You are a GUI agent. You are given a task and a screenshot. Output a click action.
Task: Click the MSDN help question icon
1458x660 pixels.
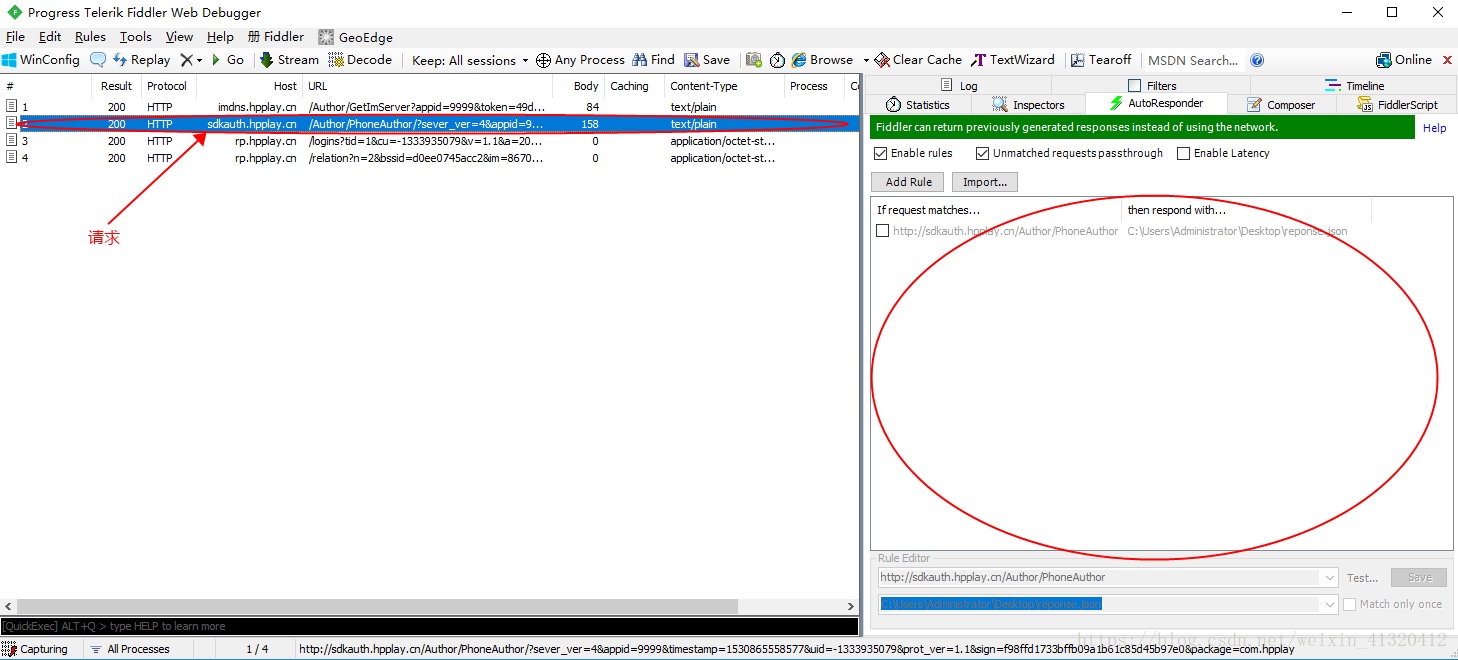(x=1257, y=60)
